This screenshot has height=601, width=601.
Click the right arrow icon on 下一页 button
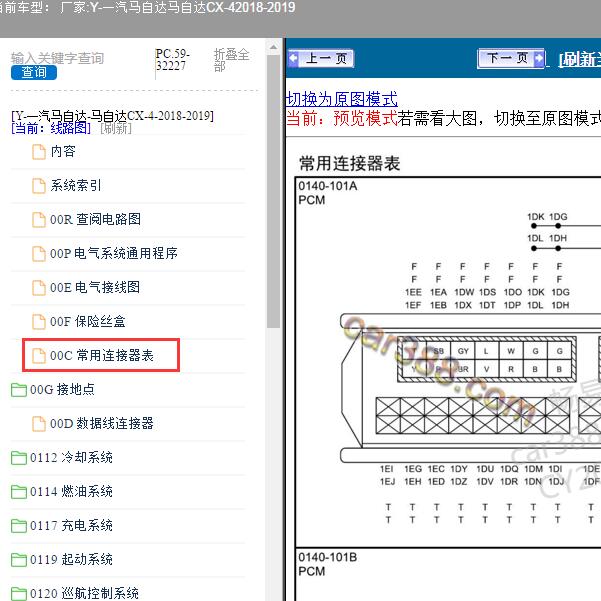click(x=539, y=59)
